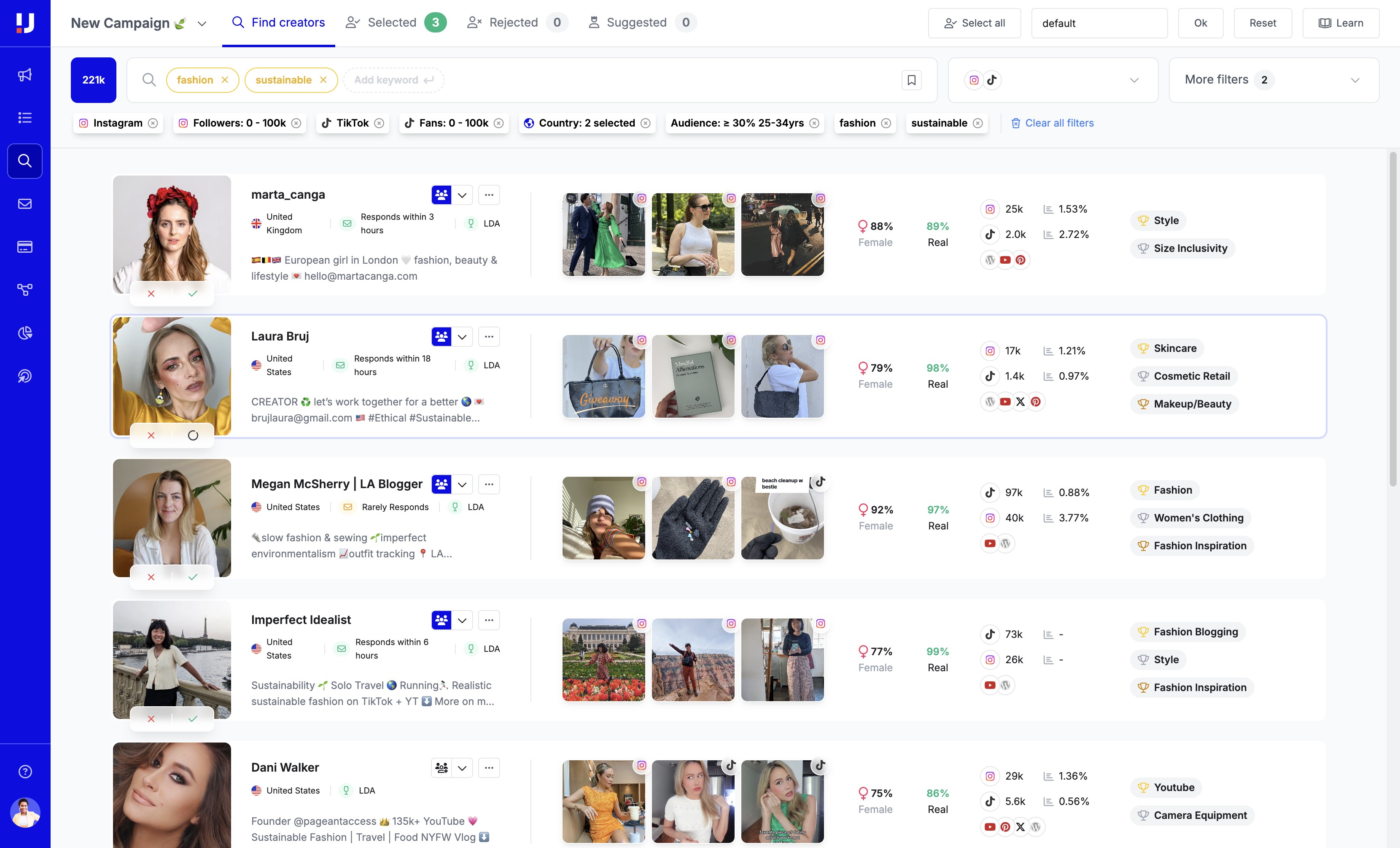
Task: Open the payments card icon in sidebar
Action: coord(25,247)
